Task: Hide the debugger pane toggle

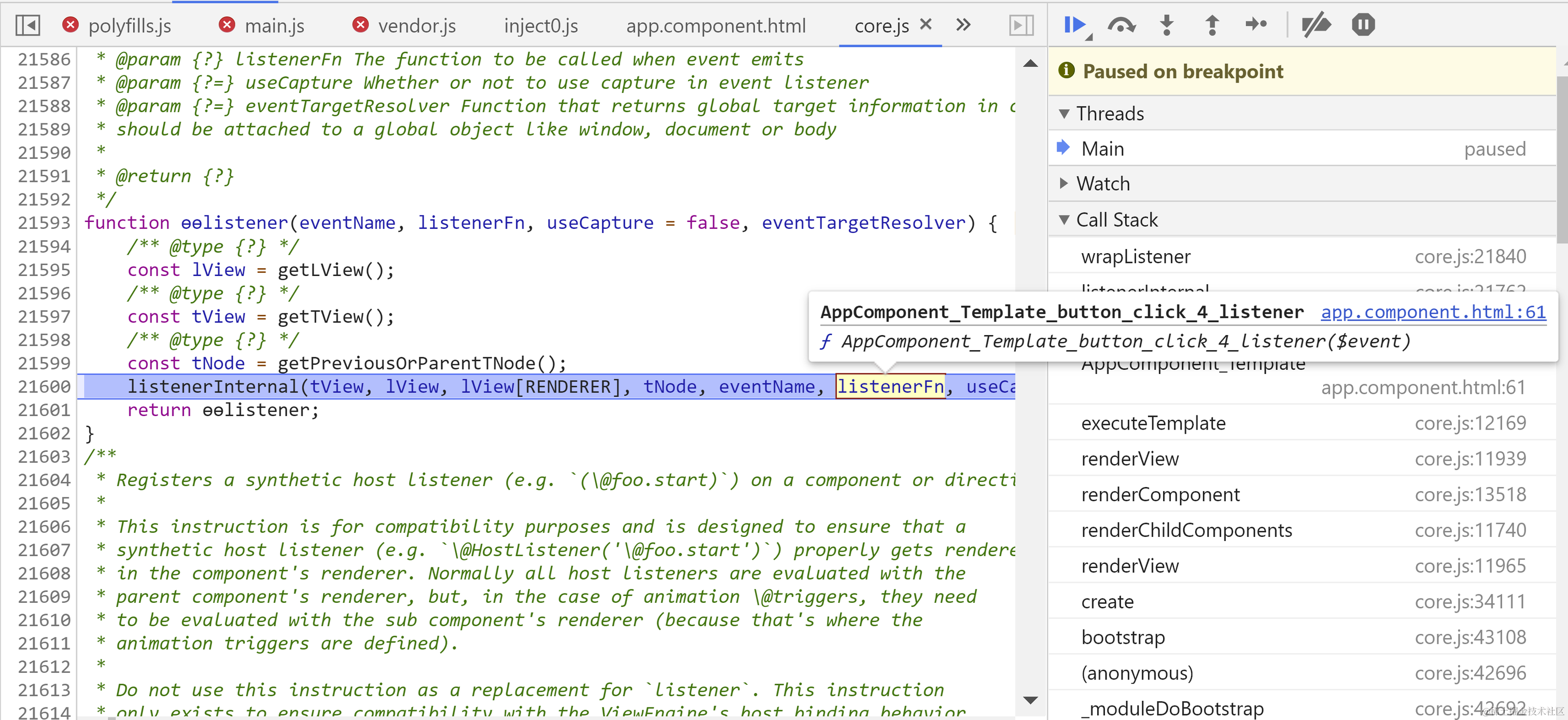Action: (x=1021, y=25)
